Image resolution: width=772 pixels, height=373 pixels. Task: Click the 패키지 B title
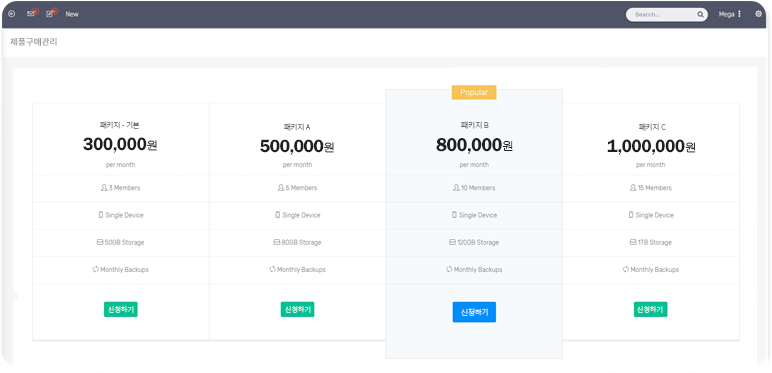tap(474, 125)
